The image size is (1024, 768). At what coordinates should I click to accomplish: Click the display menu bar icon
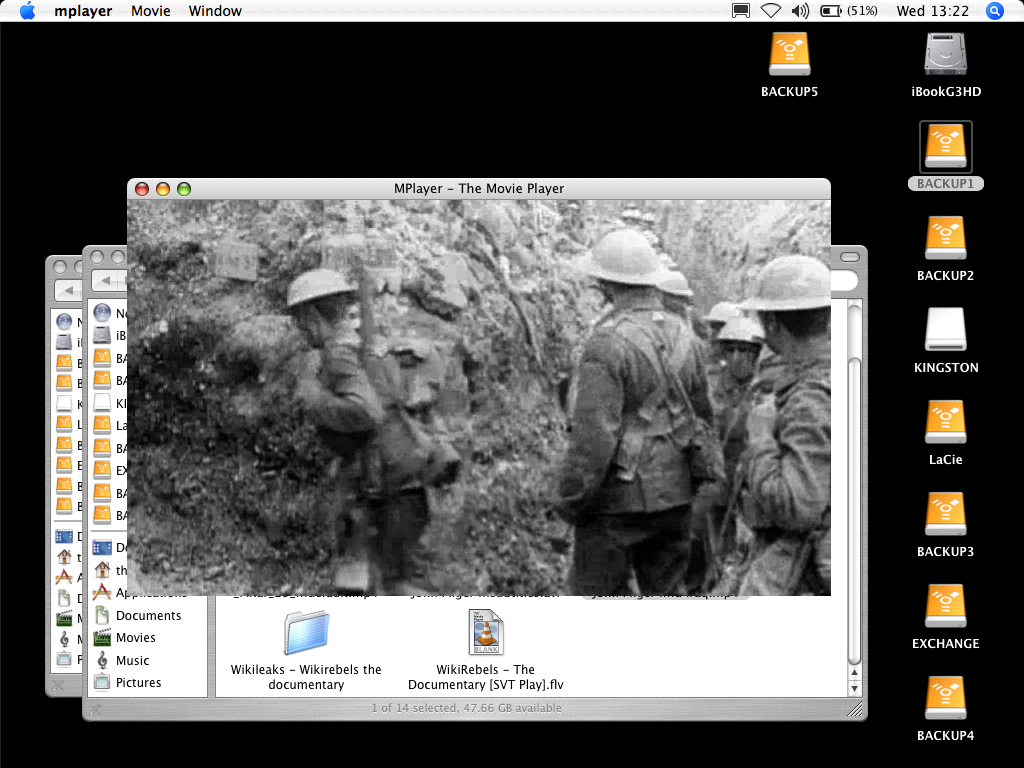(741, 11)
